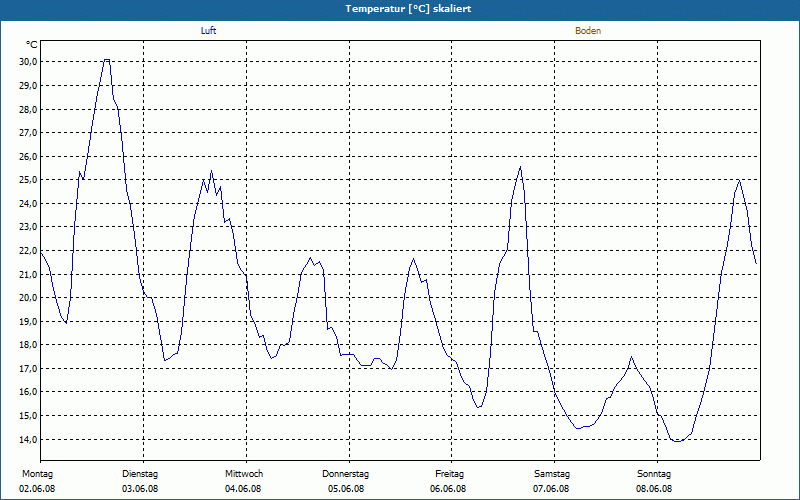
Task: Select the 29,0 y-axis value
Action: (x=29, y=86)
